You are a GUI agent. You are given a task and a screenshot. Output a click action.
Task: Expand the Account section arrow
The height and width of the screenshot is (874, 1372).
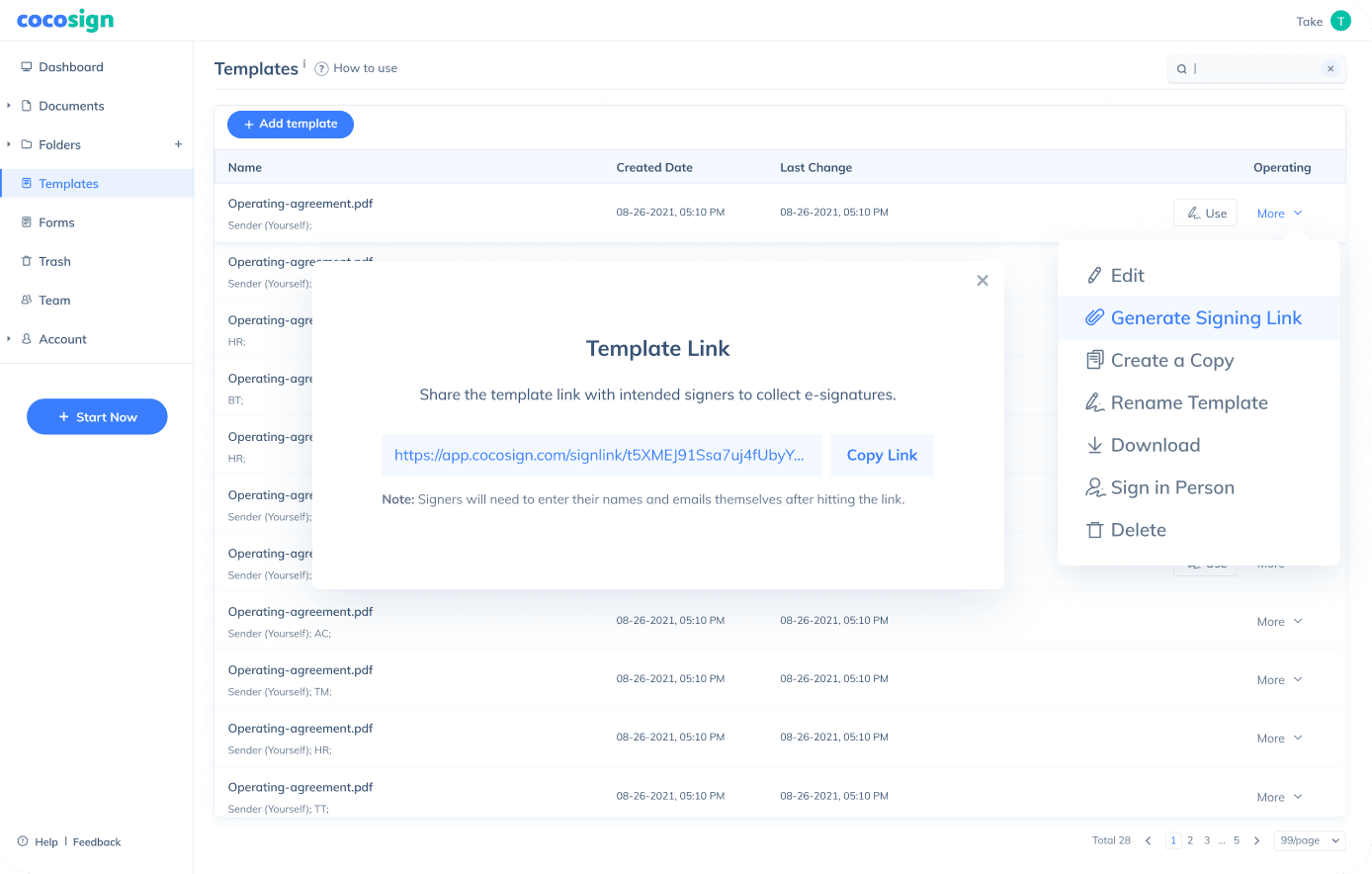9,339
